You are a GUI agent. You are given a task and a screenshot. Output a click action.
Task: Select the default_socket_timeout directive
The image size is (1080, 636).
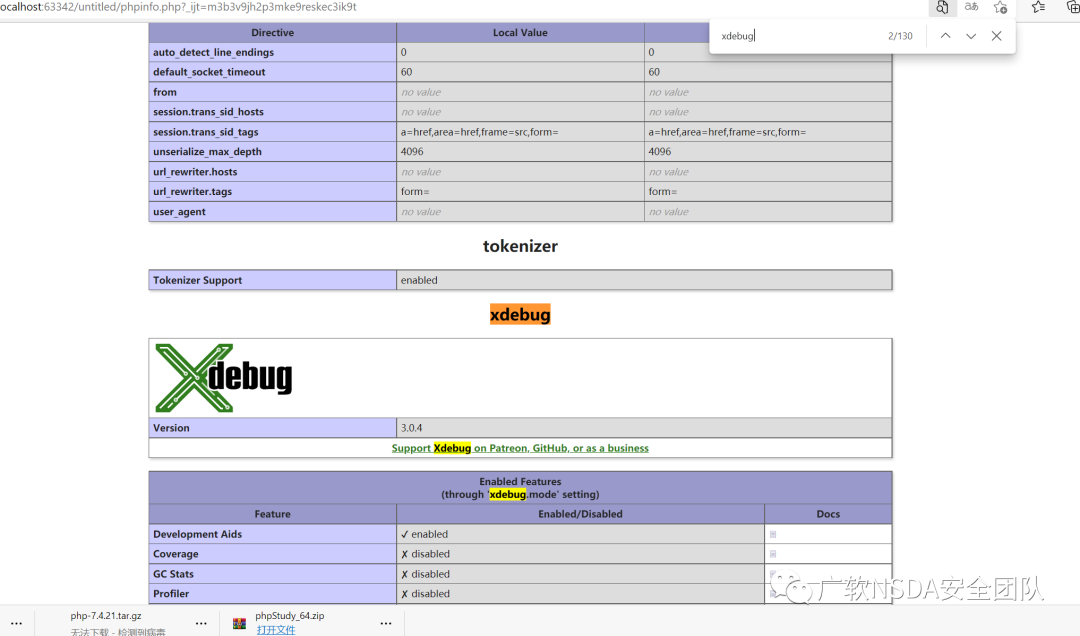[x=209, y=72]
